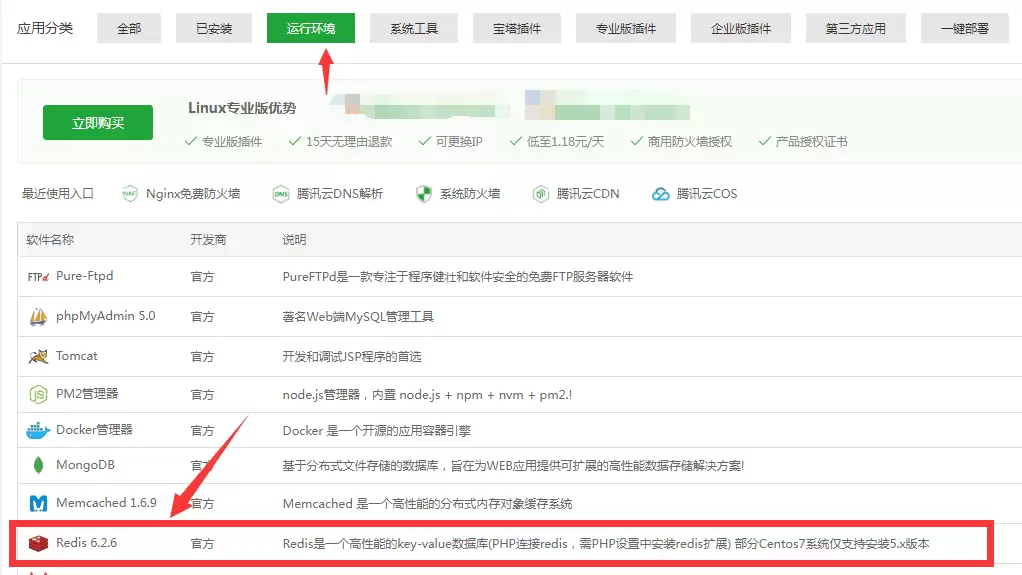Click the 产品授权证书 benefit text
The image size is (1022, 575).
[x=811, y=141]
